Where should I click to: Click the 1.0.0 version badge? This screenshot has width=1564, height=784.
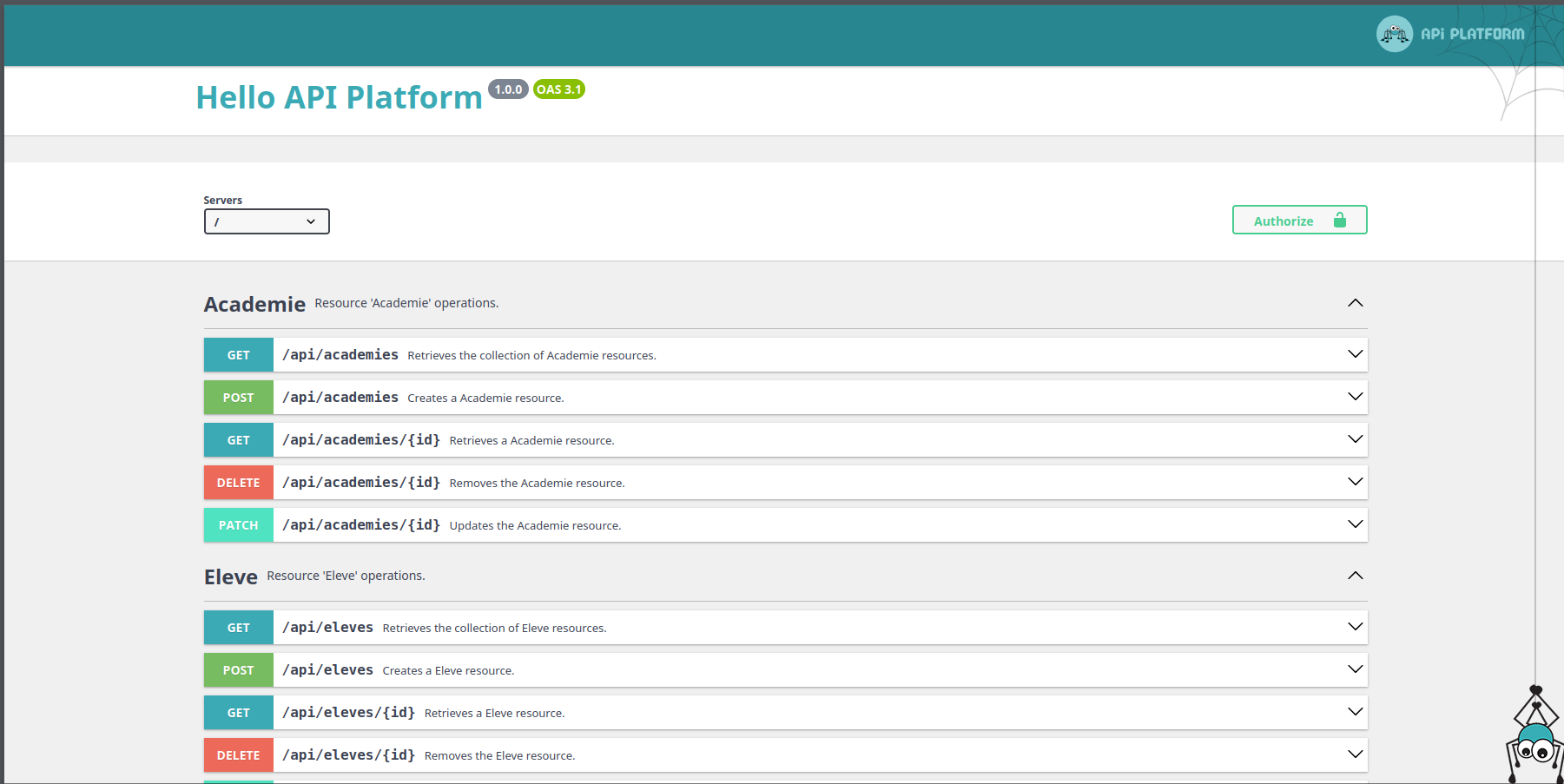[x=508, y=89]
